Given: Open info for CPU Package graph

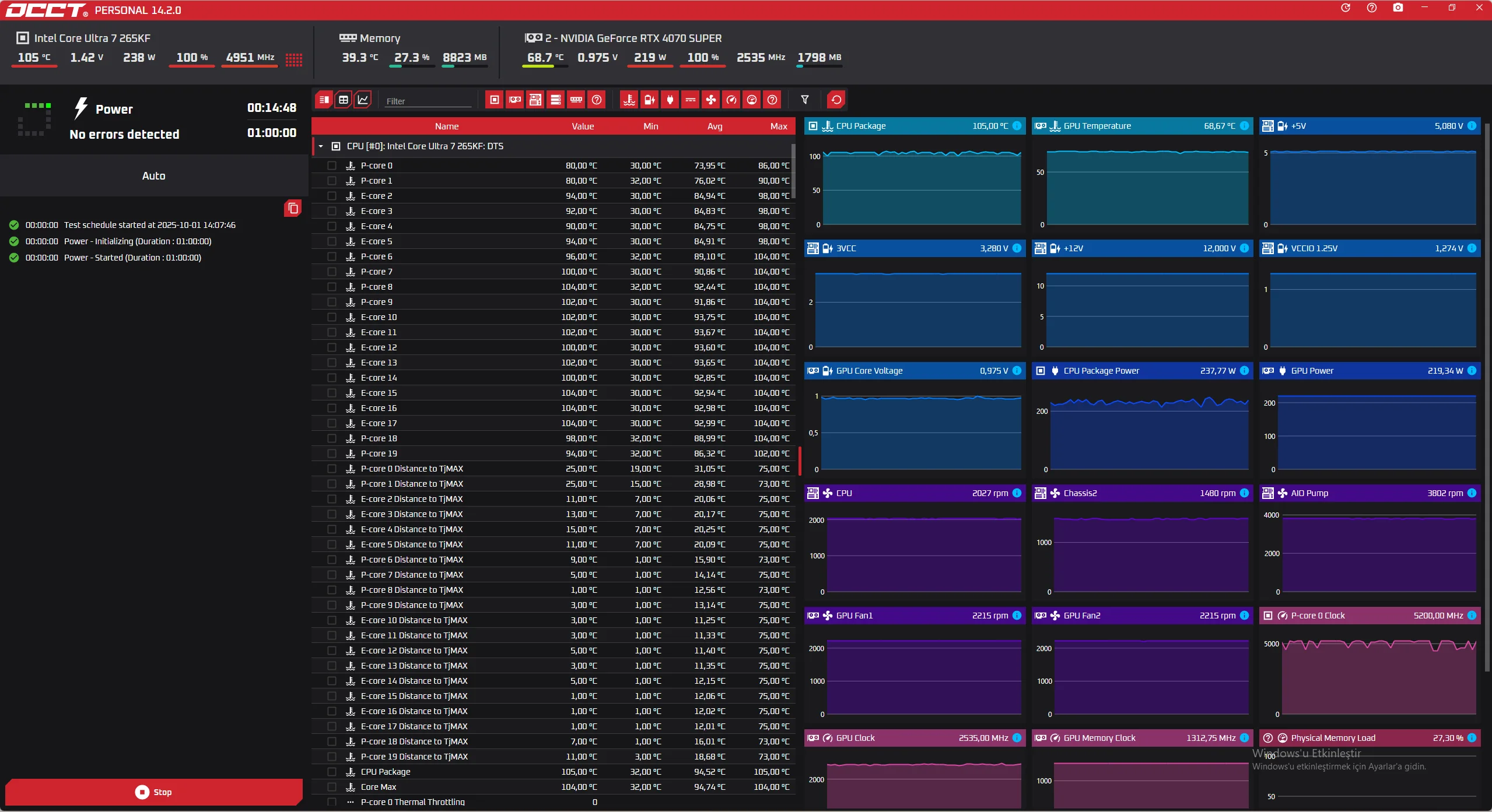Looking at the screenshot, I should point(1017,126).
